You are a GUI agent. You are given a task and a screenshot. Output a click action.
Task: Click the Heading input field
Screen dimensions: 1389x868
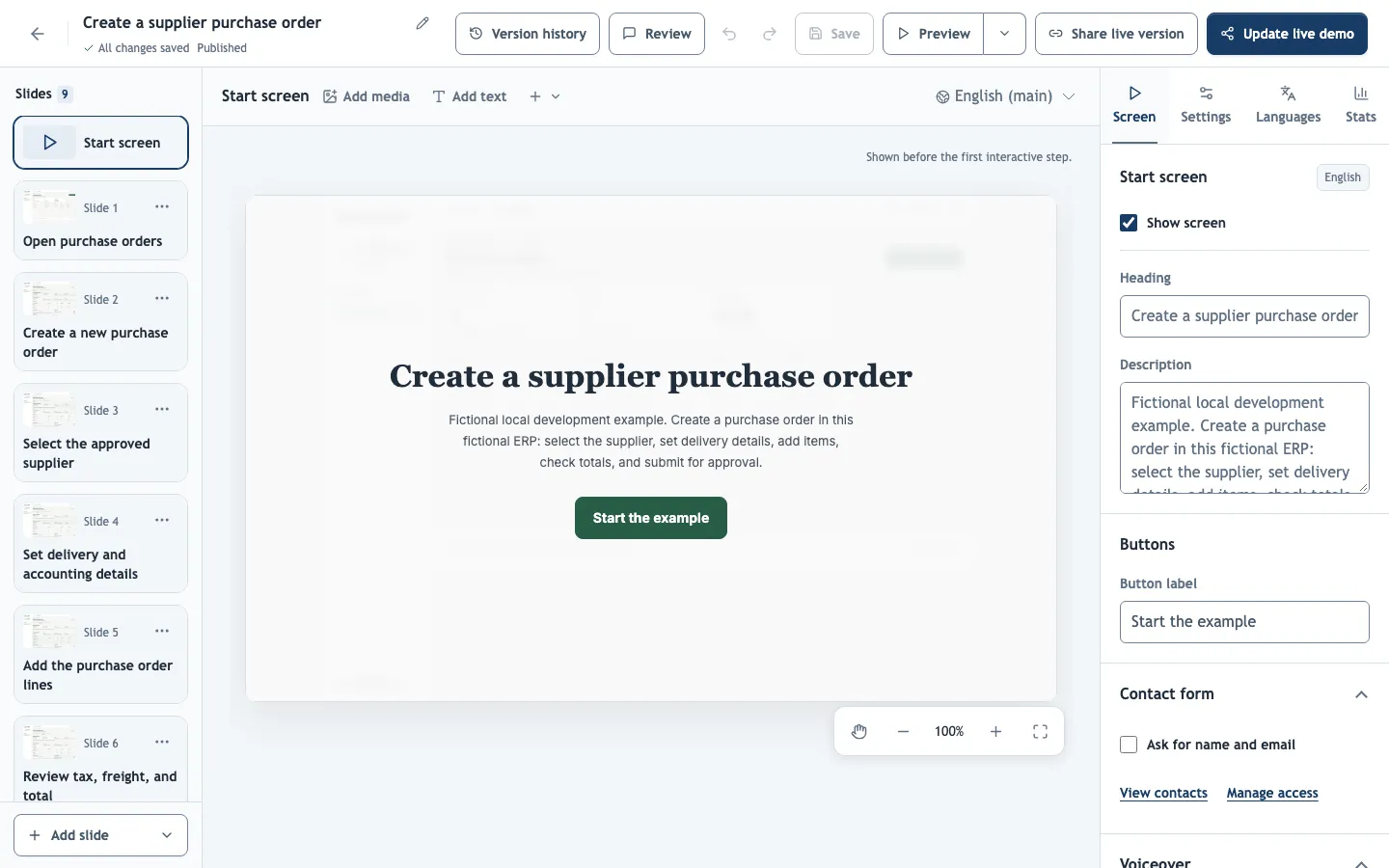1244,316
